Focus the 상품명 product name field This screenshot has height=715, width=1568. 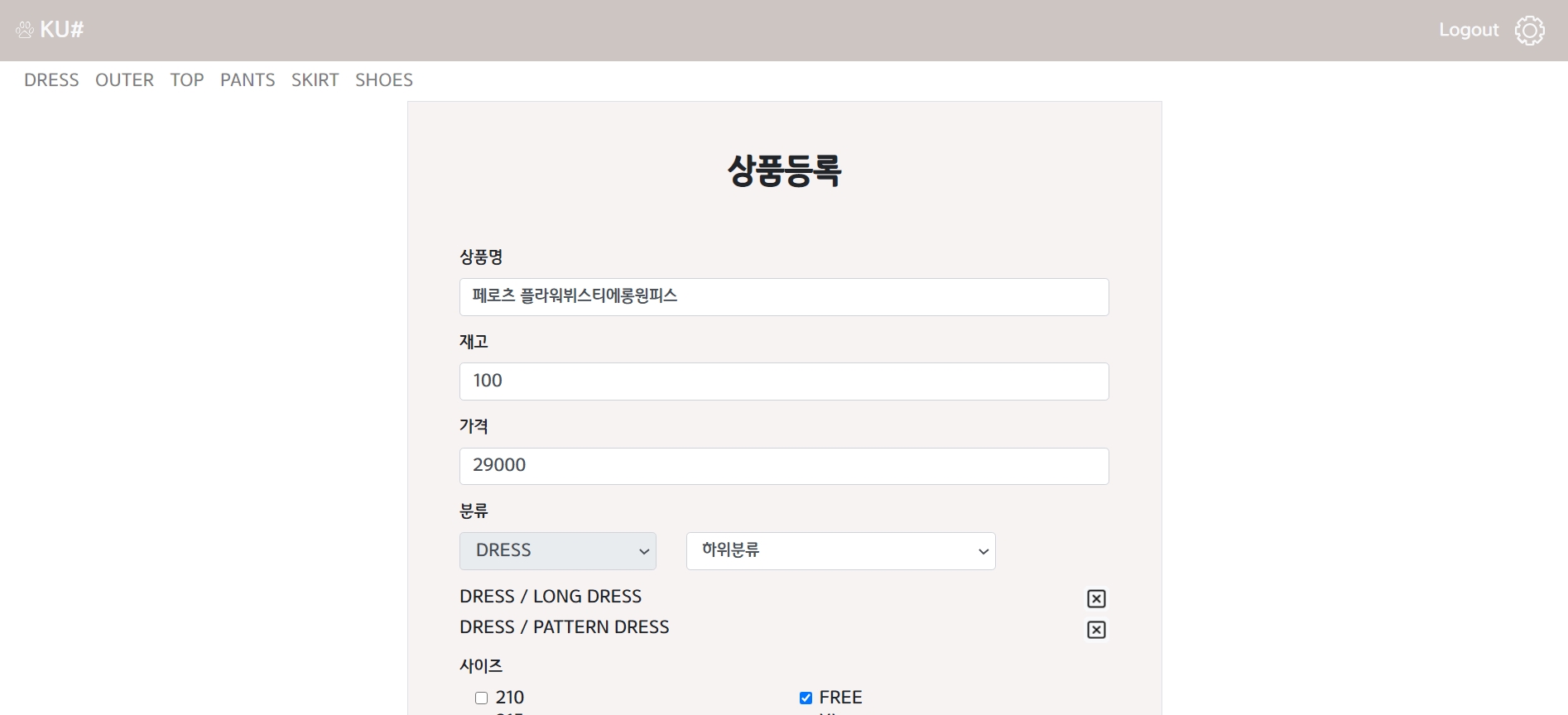[x=783, y=297]
